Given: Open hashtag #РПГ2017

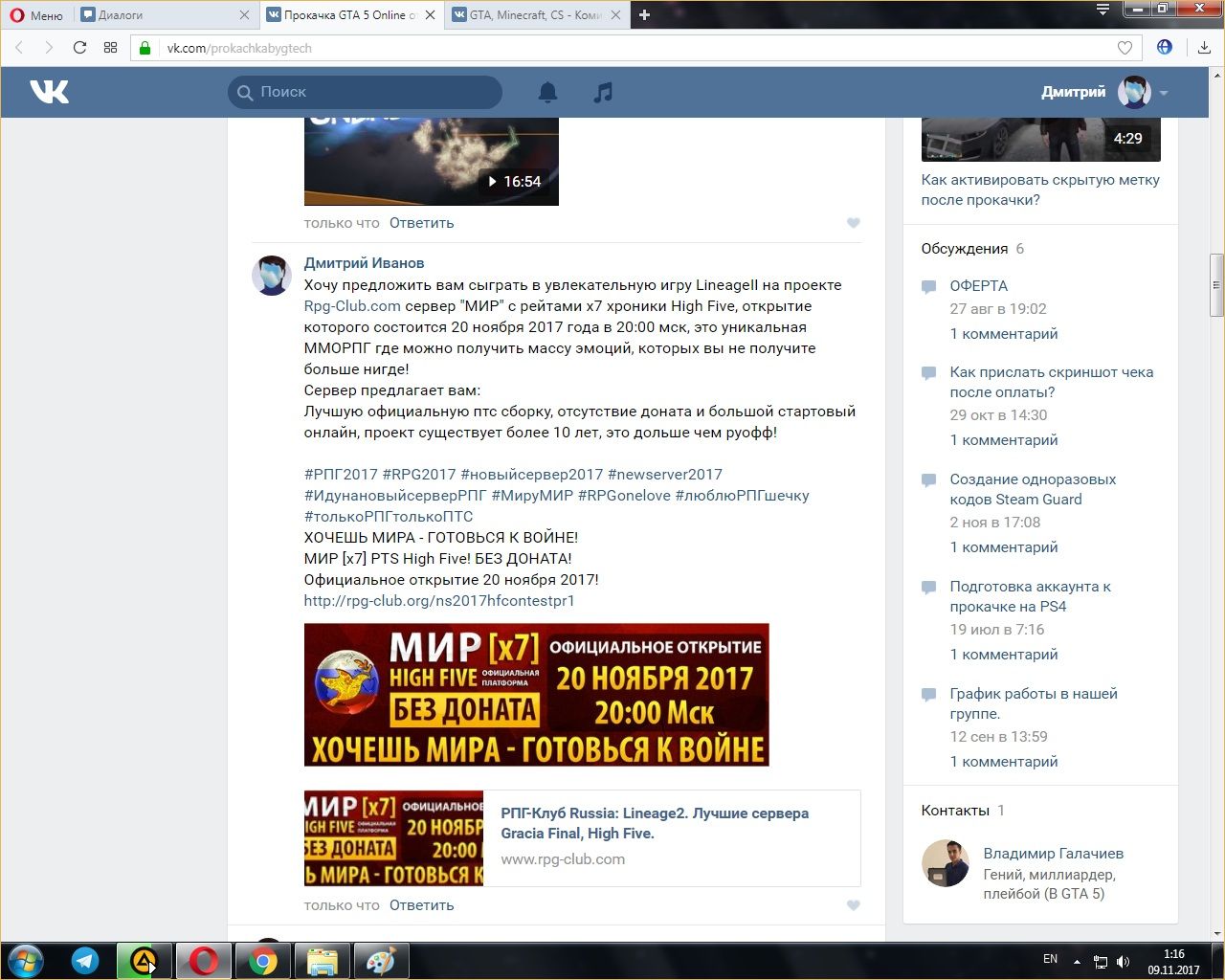Looking at the screenshot, I should point(341,475).
